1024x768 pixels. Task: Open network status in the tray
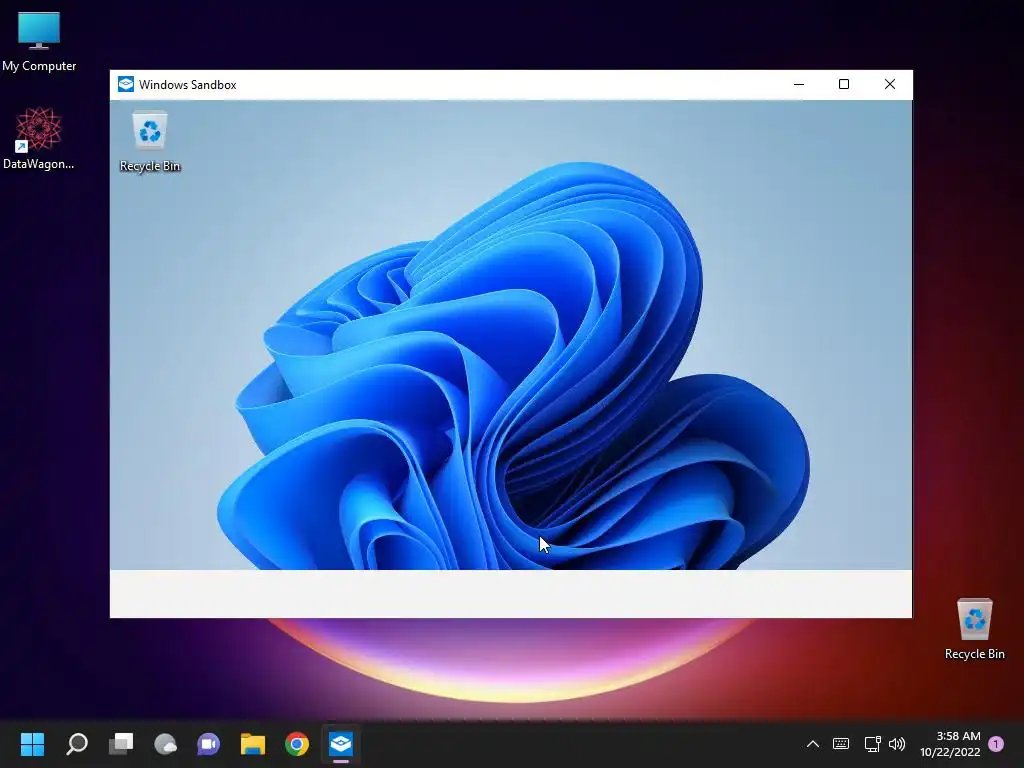coord(872,744)
